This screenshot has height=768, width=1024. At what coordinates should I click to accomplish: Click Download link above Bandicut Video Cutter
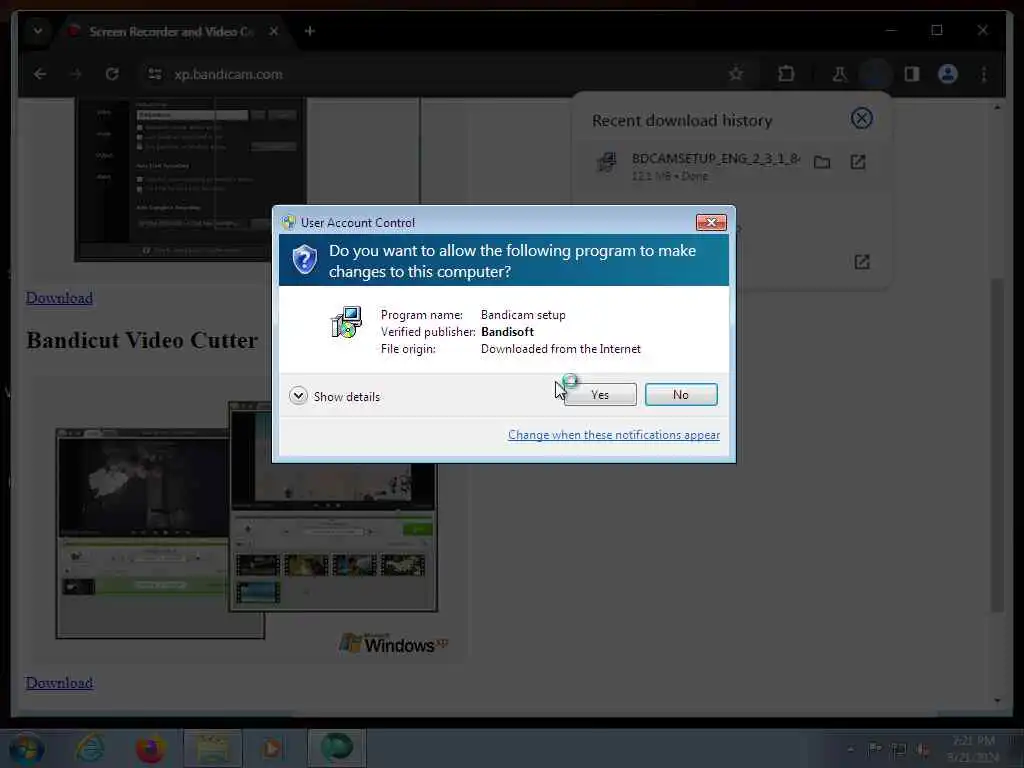pos(59,298)
